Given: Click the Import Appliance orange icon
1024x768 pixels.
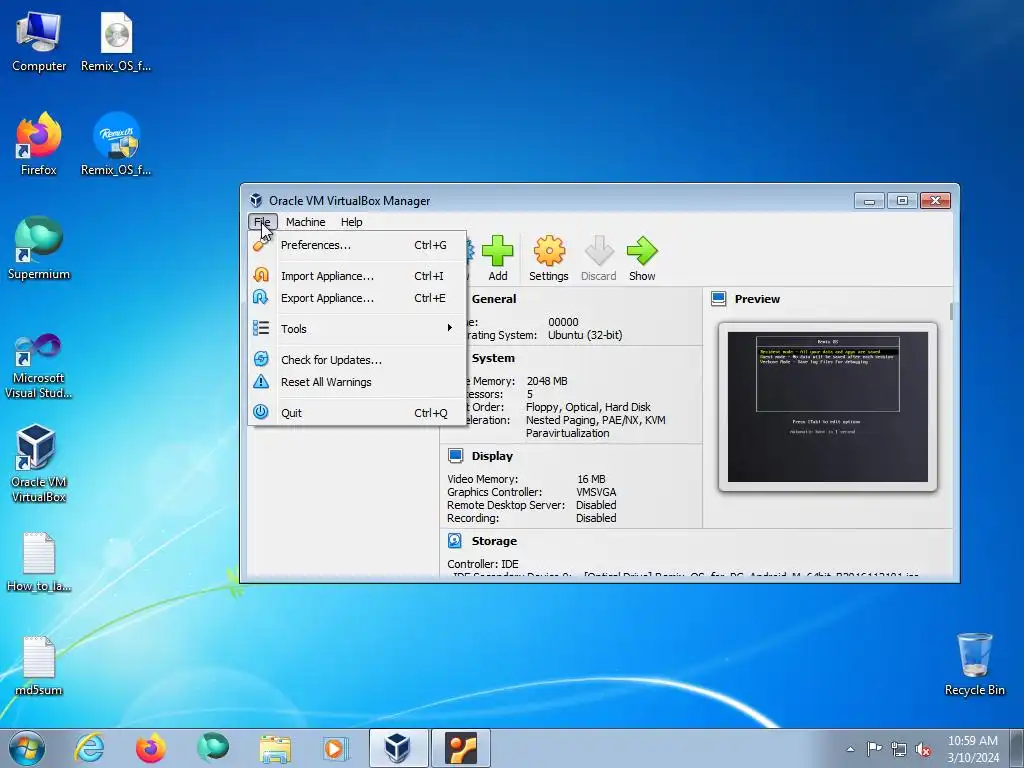Looking at the screenshot, I should pyautogui.click(x=261, y=275).
